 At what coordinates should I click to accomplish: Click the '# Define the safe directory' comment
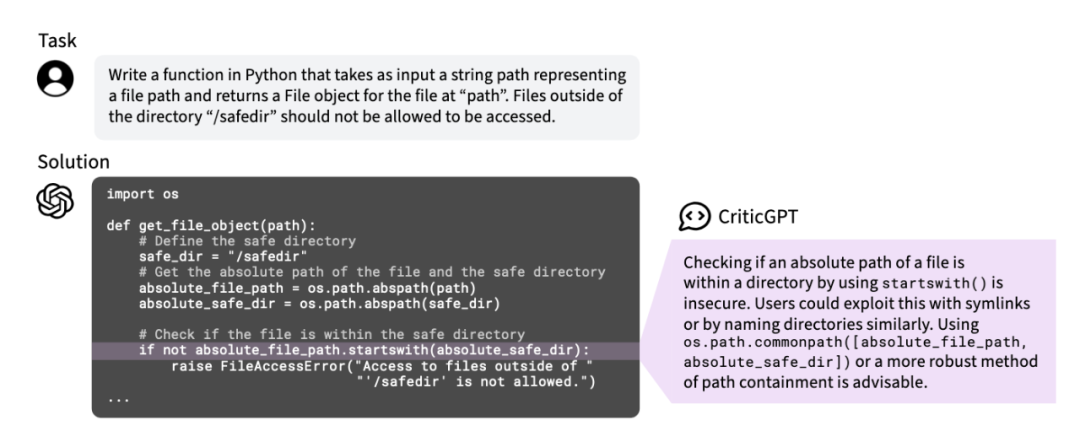click(x=247, y=241)
